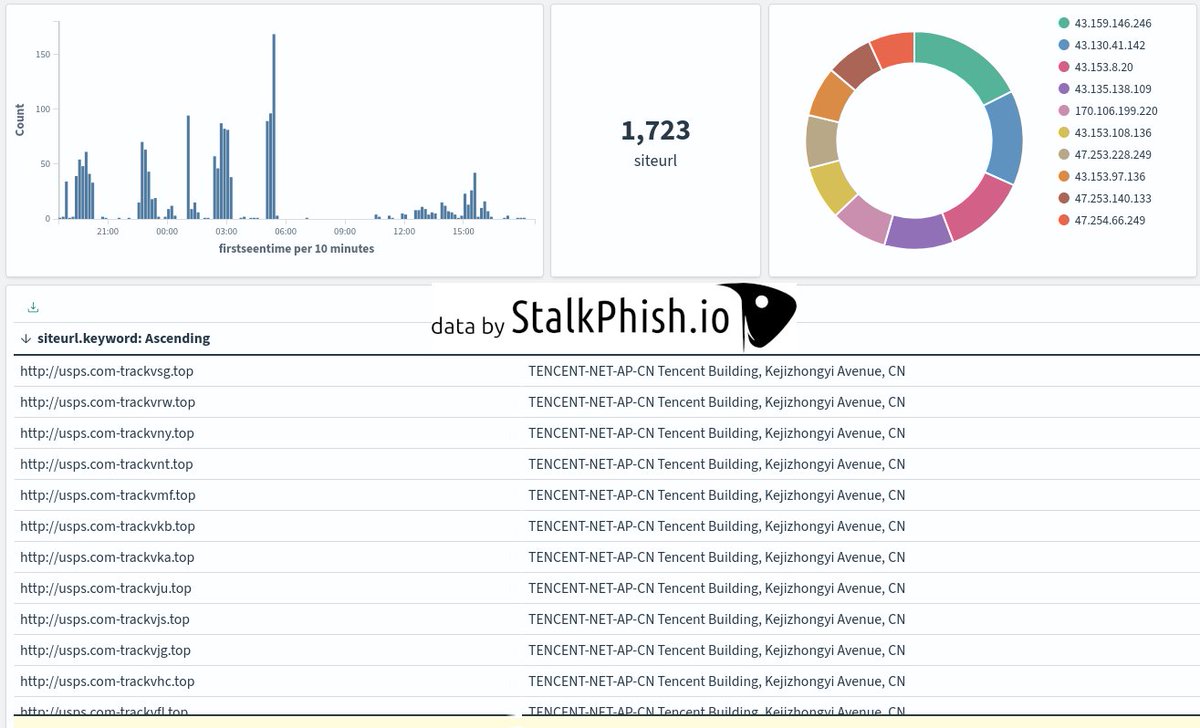Open the http://usps.com-trackvsg.top link
The height and width of the screenshot is (728, 1200).
pos(104,371)
